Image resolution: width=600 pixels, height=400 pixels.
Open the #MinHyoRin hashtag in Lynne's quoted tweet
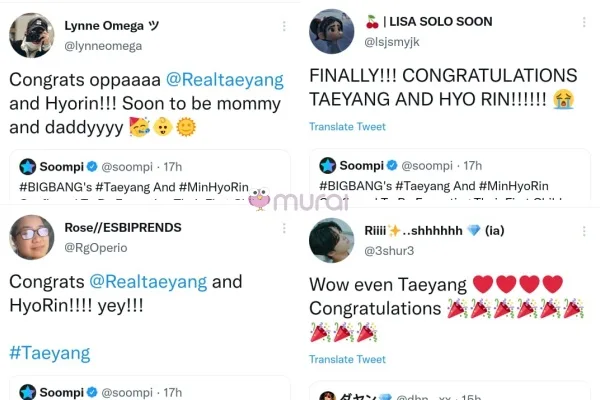214,187
